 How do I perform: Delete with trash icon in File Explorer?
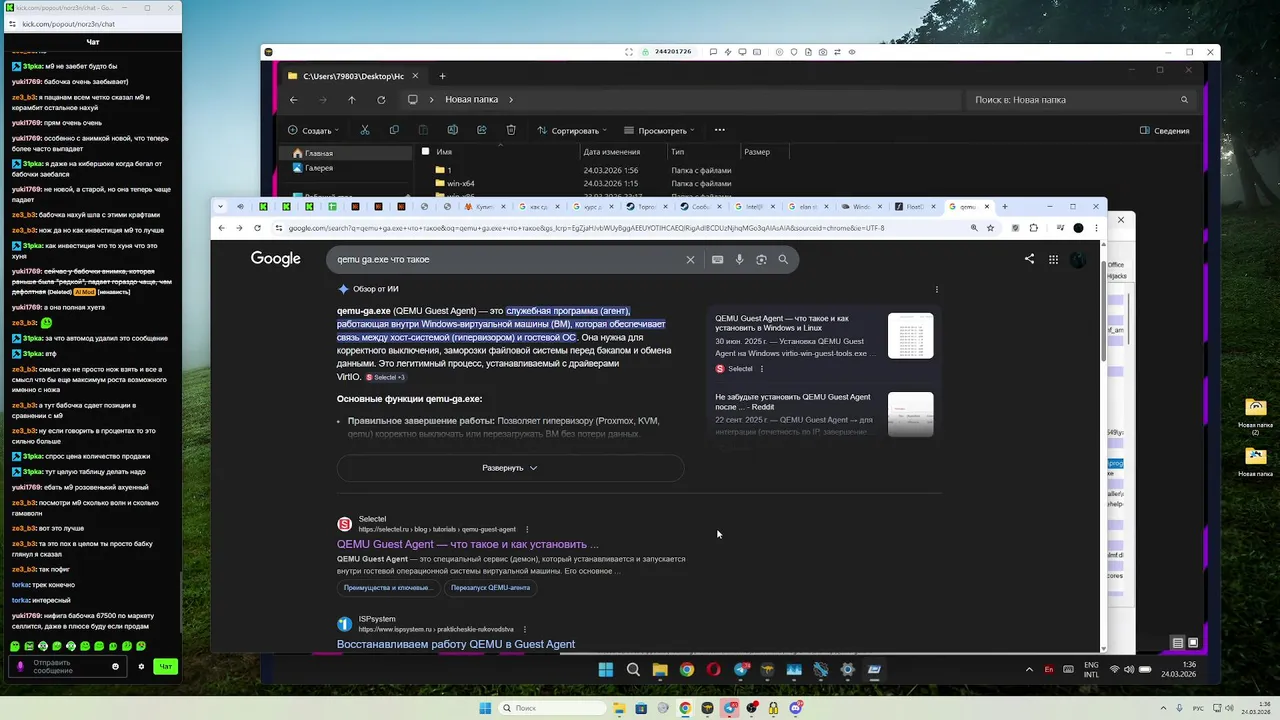pos(511,130)
